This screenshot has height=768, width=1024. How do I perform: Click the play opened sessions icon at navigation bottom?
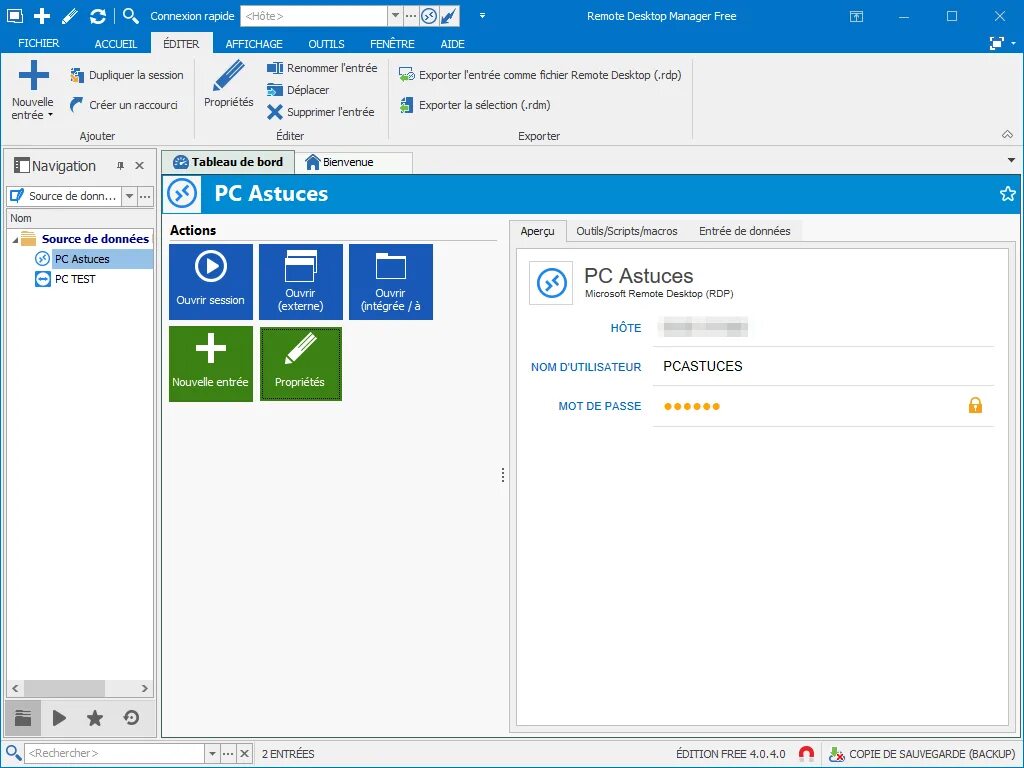pos(59,718)
